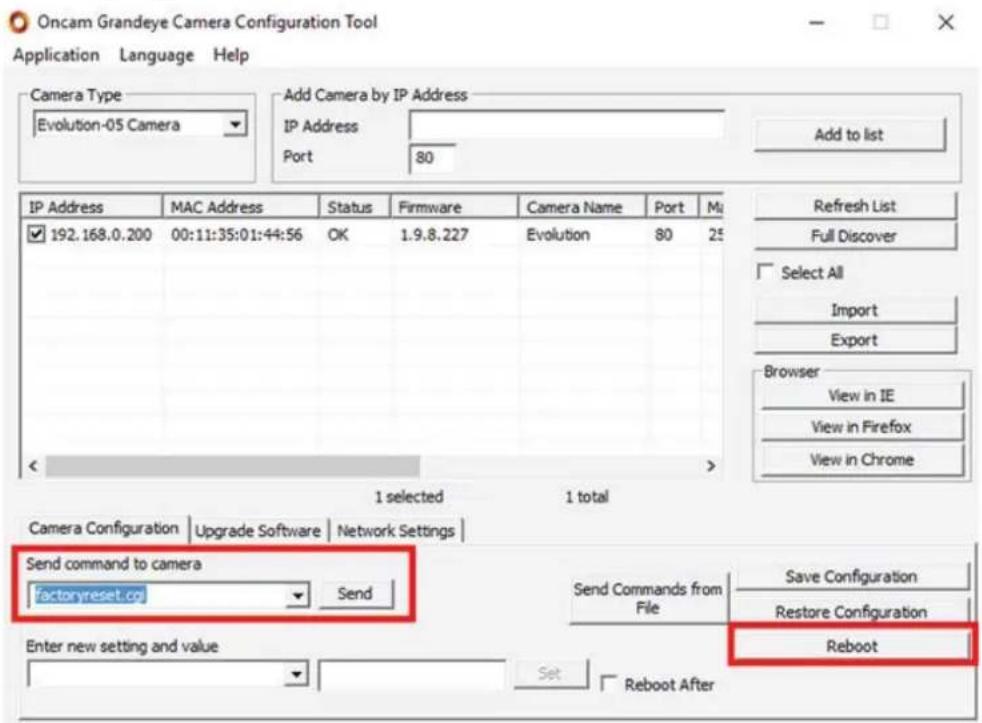Click the Full Discover button
Viewport: 982px width, 723px height.
point(855,236)
